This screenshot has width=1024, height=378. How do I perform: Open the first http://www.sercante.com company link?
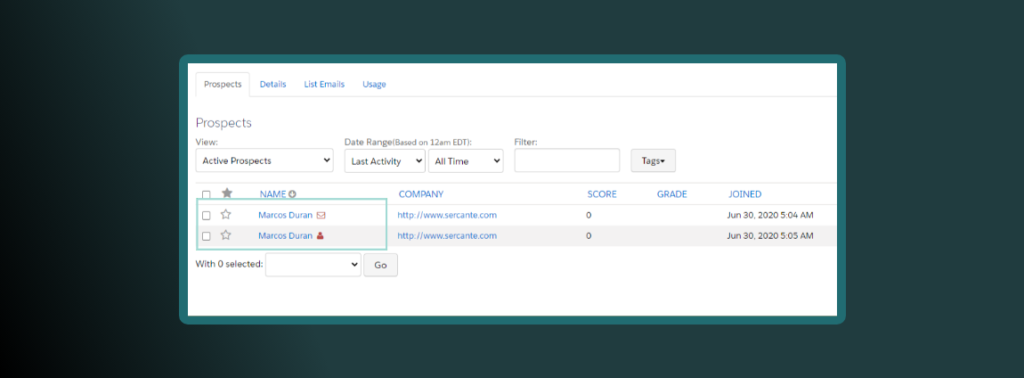tap(447, 215)
